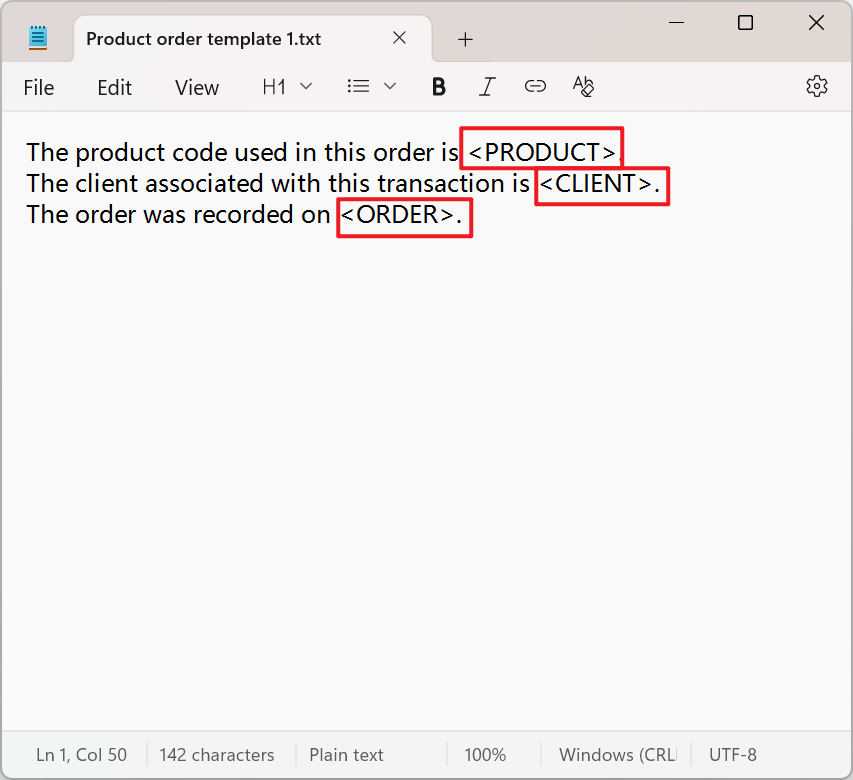Image resolution: width=853 pixels, height=780 pixels.
Task: Click the Windows (CRLF) line ending indicator
Action: coord(618,754)
